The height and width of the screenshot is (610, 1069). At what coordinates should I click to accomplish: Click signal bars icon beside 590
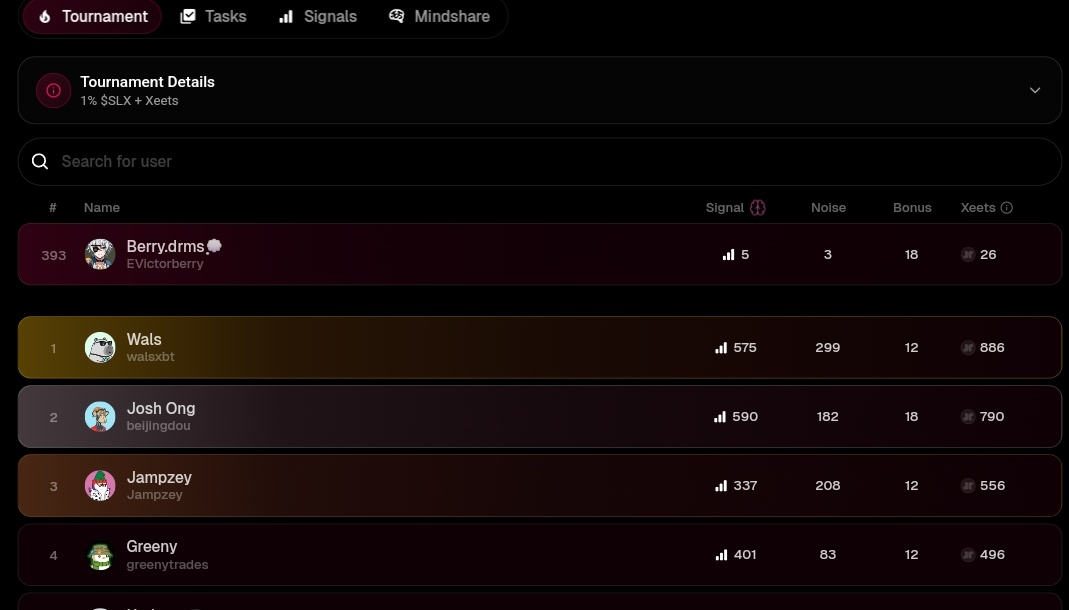tap(720, 416)
